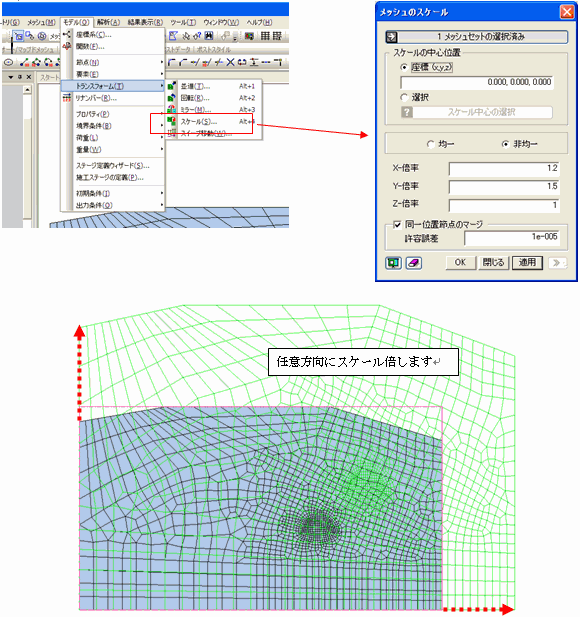The image size is (580, 617).
Task: Open the side panel dropdown arrow
Action: [x=11, y=77]
